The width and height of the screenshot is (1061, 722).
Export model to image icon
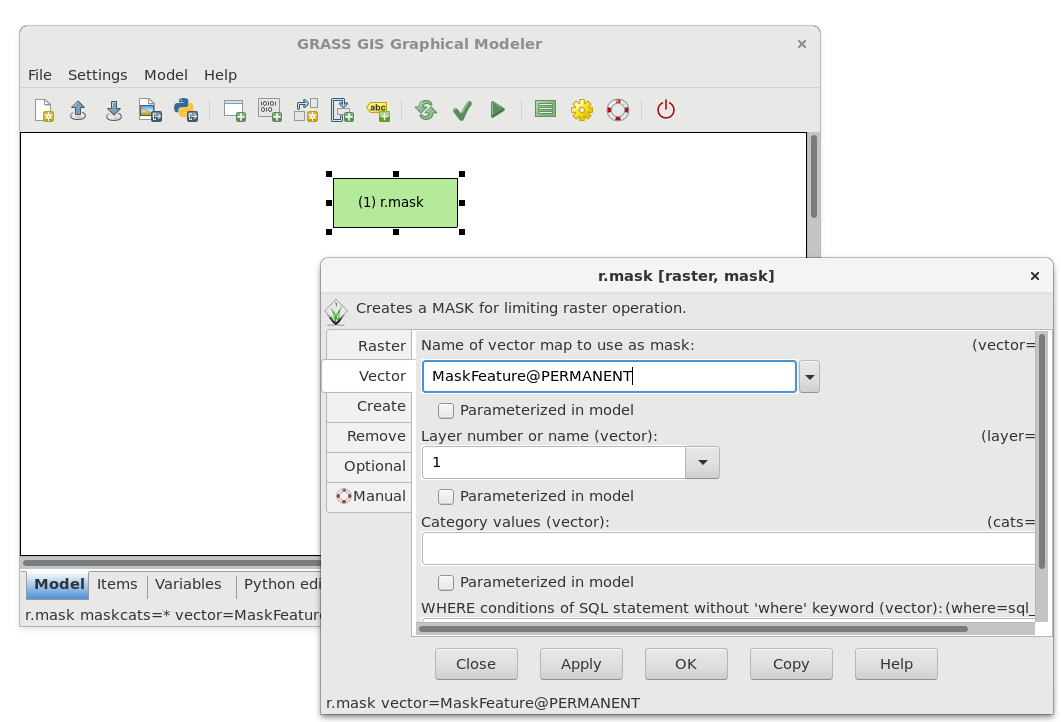(150, 110)
